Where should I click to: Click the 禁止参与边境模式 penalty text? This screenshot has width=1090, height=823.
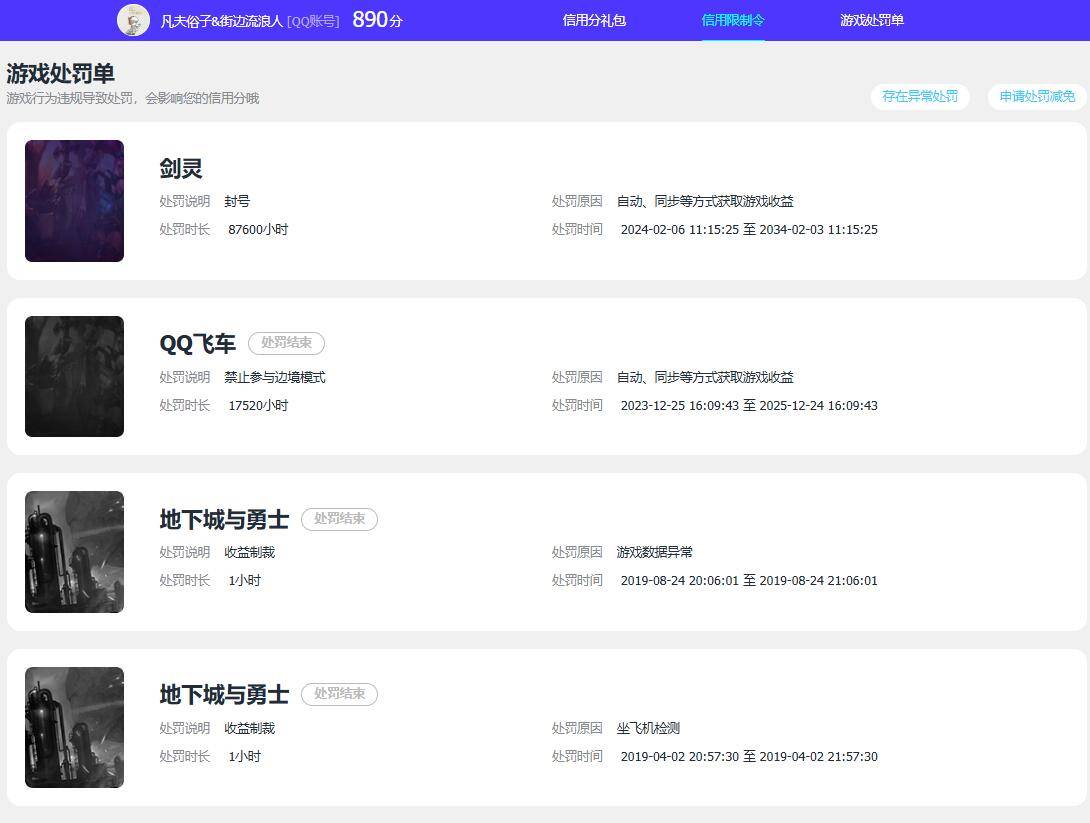(x=276, y=377)
